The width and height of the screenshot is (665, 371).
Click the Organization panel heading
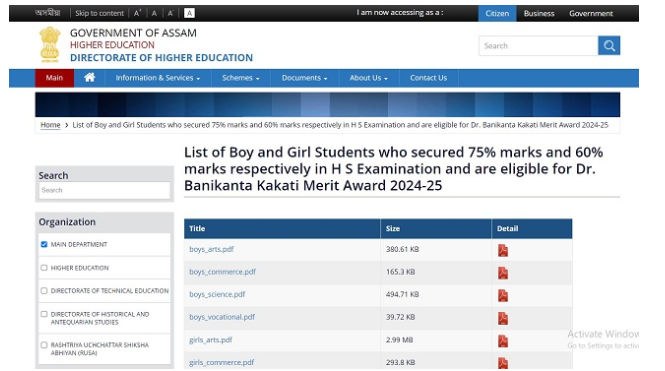[x=67, y=222]
